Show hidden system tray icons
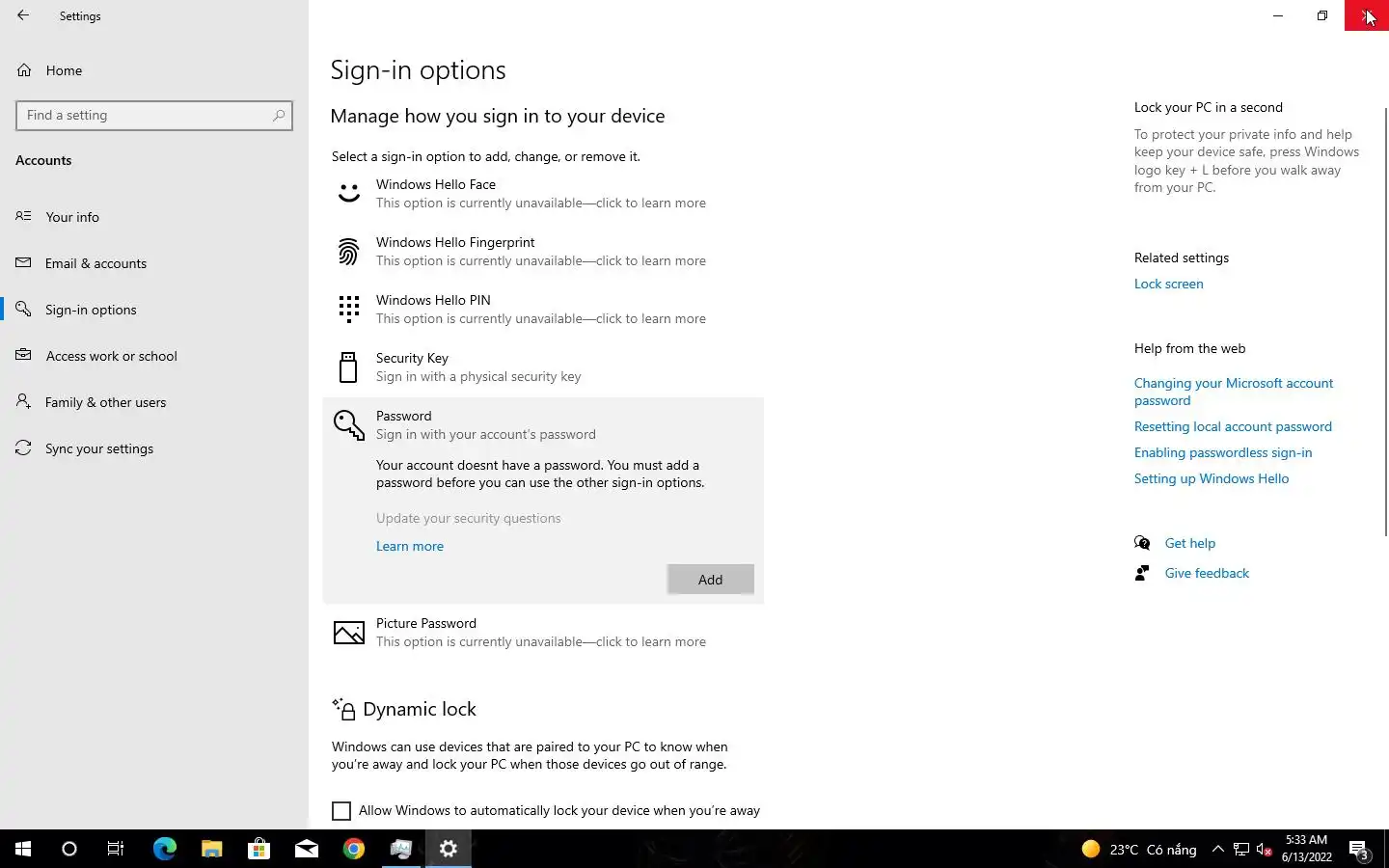This screenshot has height=868, width=1389. tap(1217, 850)
